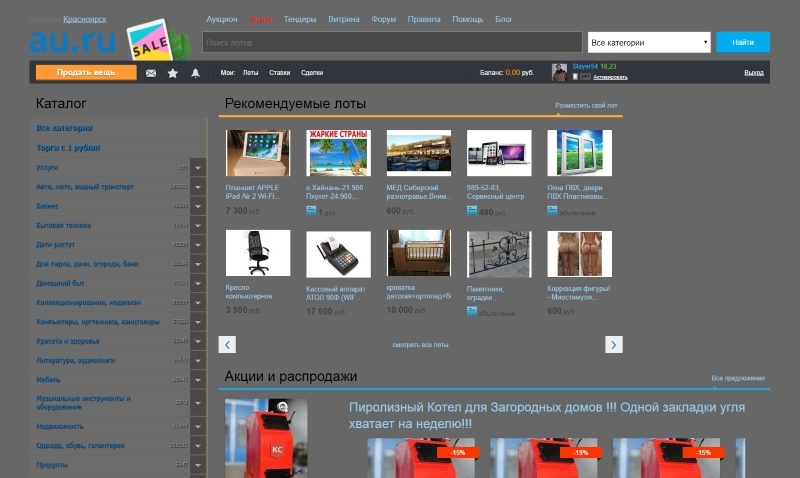Select Компьютеры, оргтехника, канцтовары category
This screenshot has width=800, height=478.
[97, 322]
